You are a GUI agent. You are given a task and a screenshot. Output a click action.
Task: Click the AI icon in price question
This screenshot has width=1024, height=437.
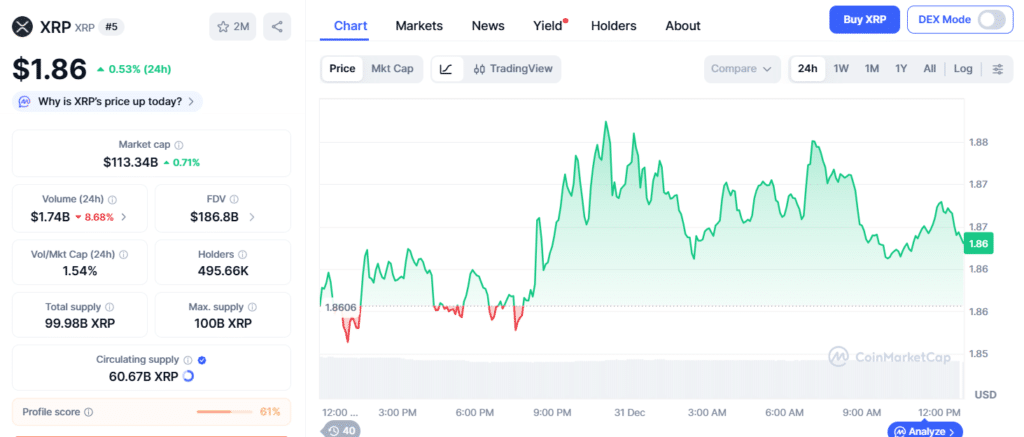pos(25,102)
